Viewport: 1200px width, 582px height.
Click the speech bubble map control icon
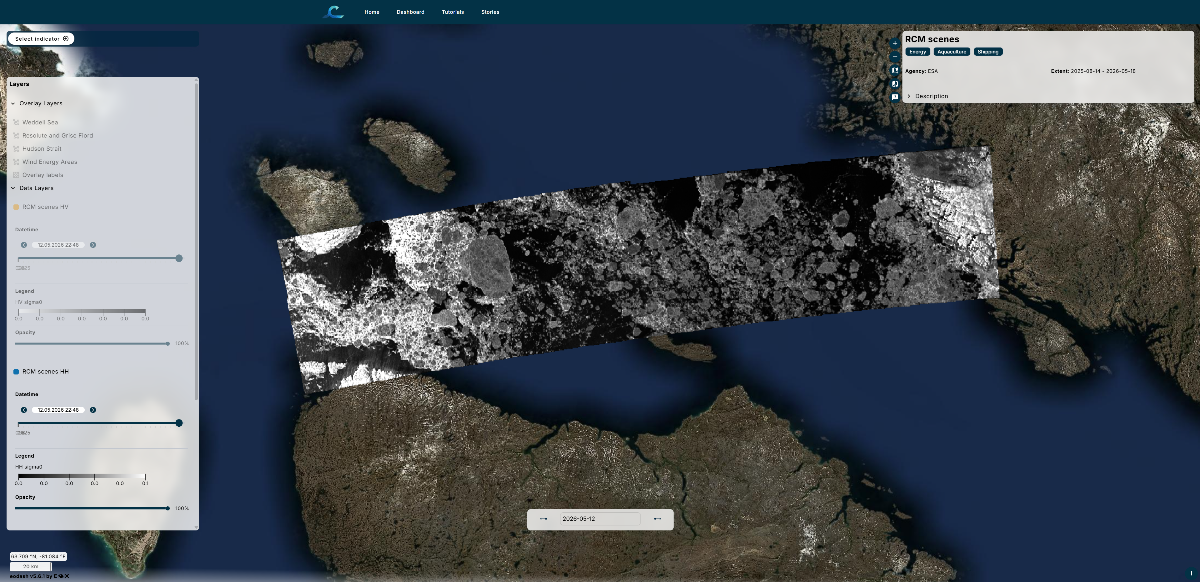click(x=895, y=98)
